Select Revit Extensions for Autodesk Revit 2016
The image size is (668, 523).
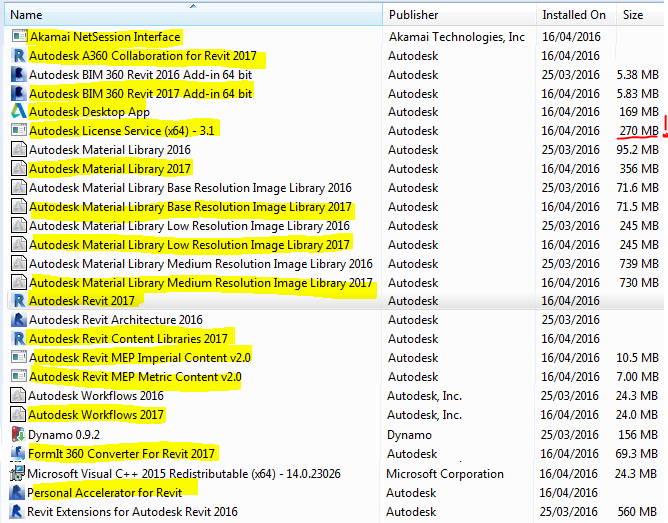click(x=132, y=512)
